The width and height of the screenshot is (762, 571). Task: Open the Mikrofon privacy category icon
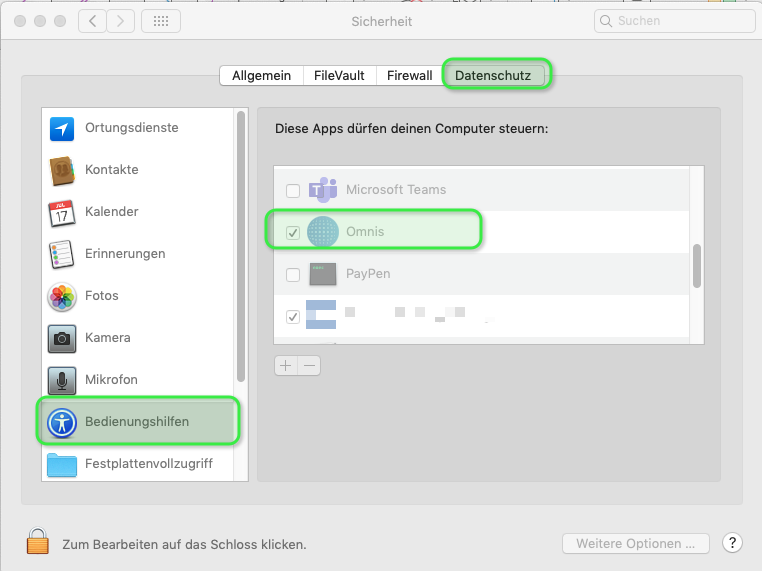(x=62, y=381)
